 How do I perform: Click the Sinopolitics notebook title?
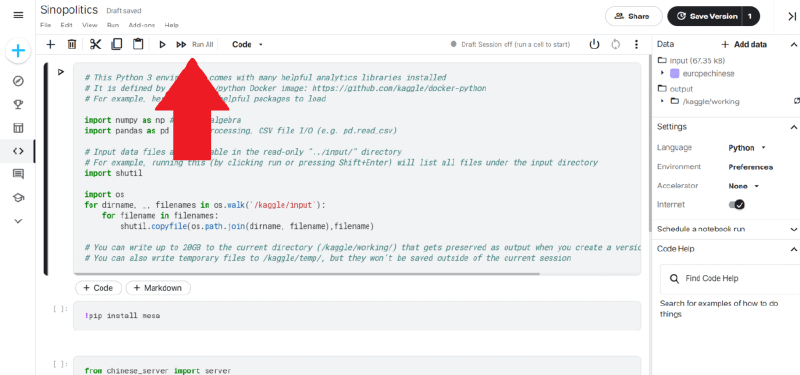[69, 10]
